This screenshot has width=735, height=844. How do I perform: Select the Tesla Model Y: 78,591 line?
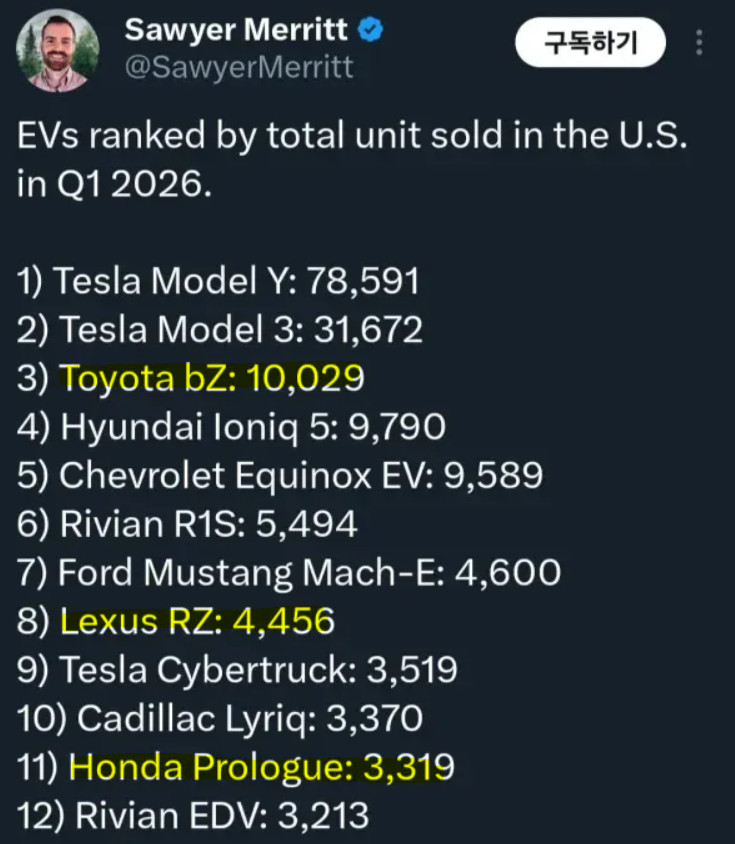(218, 281)
